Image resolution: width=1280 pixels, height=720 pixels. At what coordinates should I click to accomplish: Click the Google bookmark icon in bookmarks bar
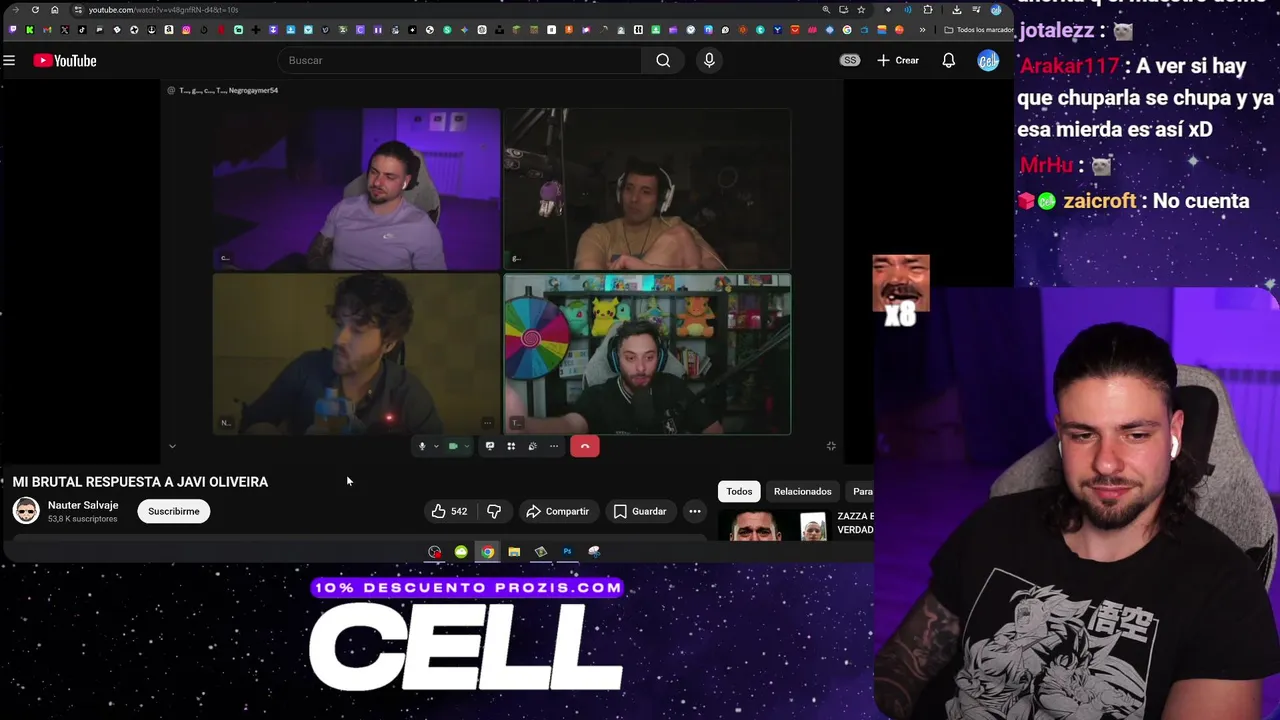[x=847, y=30]
